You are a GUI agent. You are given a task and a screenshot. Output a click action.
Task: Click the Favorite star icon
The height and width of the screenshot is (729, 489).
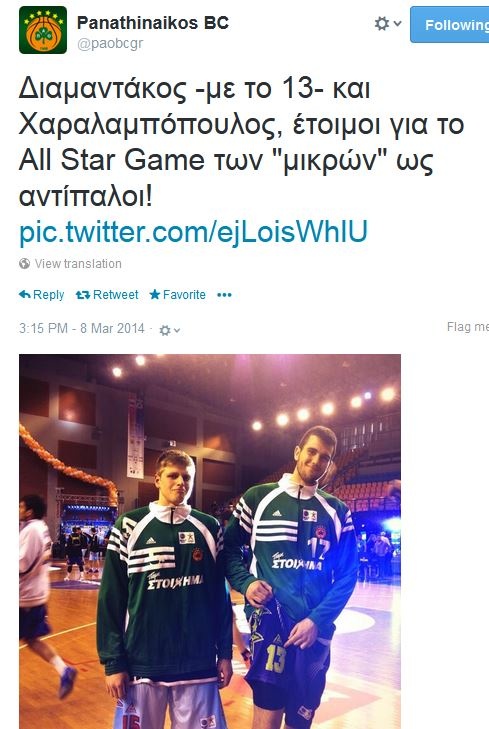155,294
